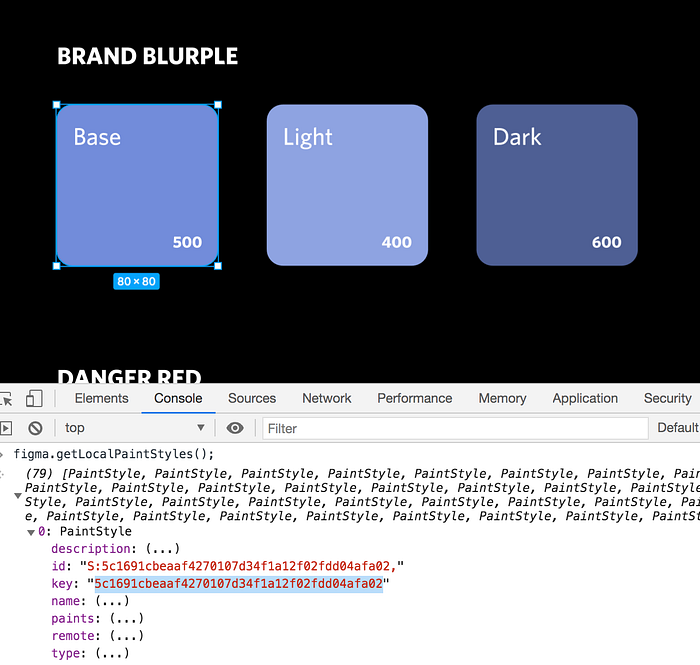Click the BRAND BLURPLE heading
700x665 pixels.
pyautogui.click(x=147, y=56)
